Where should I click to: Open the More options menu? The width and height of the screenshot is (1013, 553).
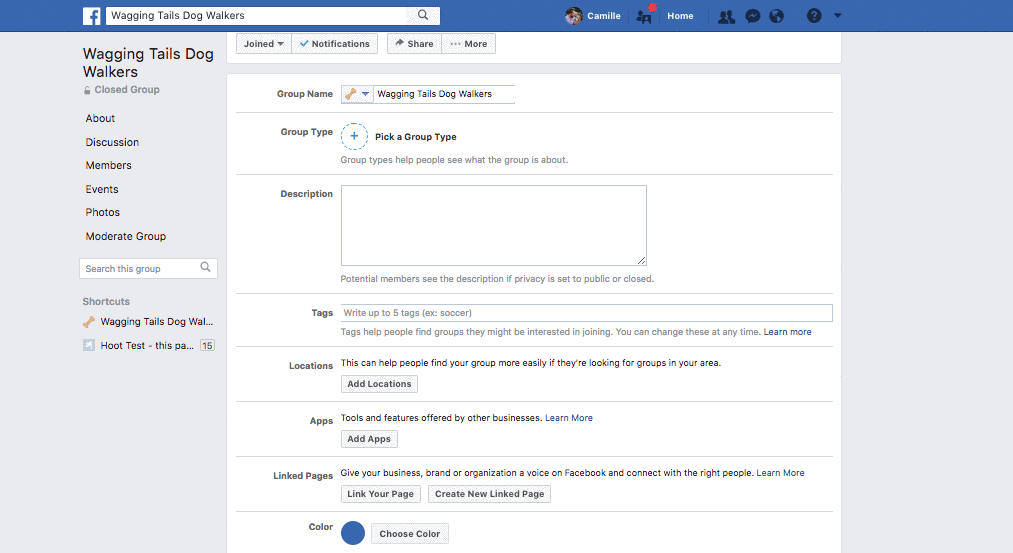point(469,44)
